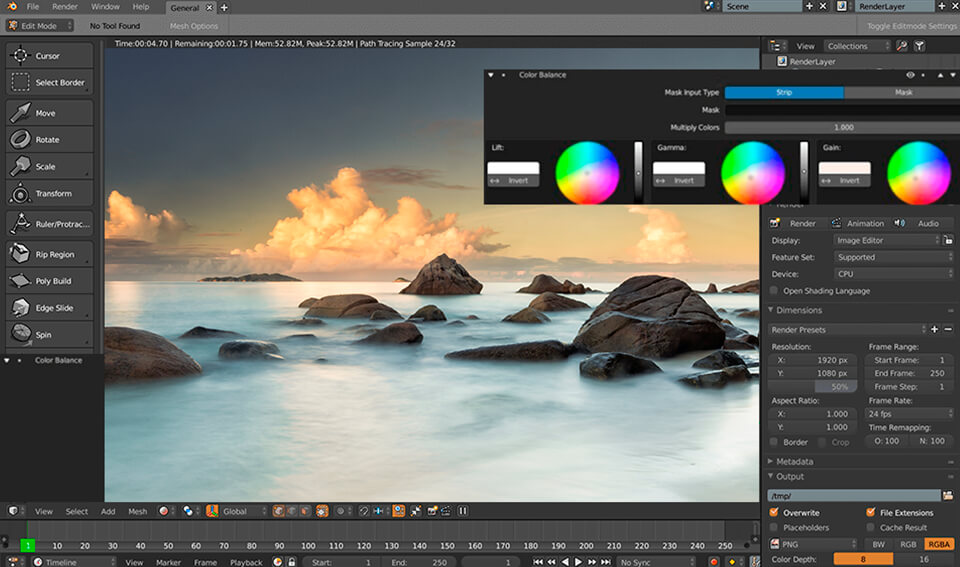Activate the Scale tool
This screenshot has width=960, height=567.
click(x=48, y=167)
